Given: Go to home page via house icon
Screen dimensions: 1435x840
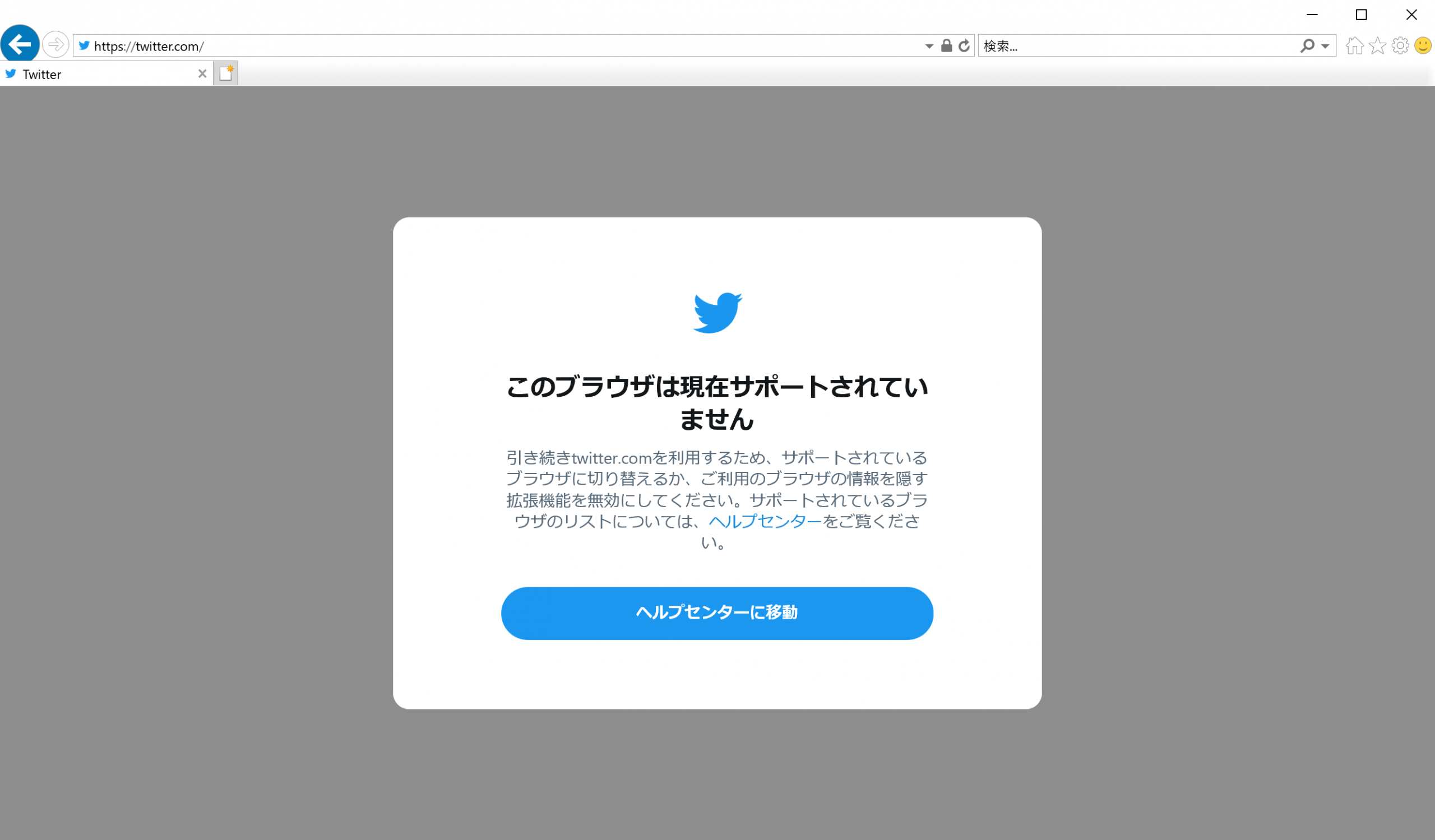Looking at the screenshot, I should click(x=1355, y=45).
